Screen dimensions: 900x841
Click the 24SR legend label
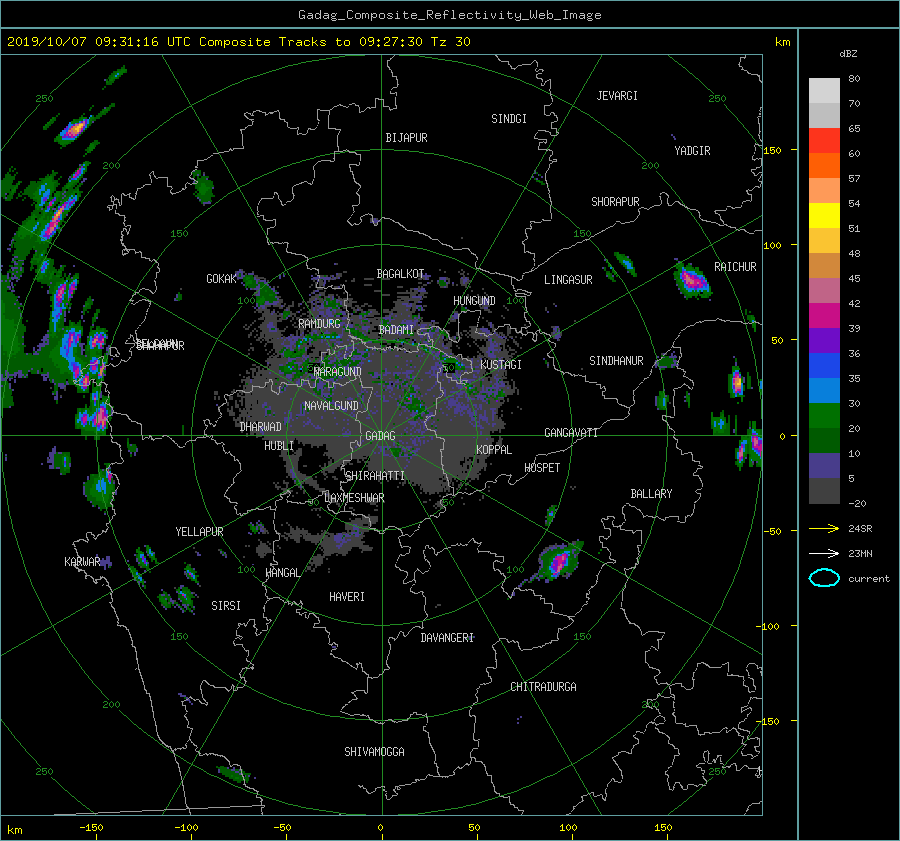coord(860,529)
